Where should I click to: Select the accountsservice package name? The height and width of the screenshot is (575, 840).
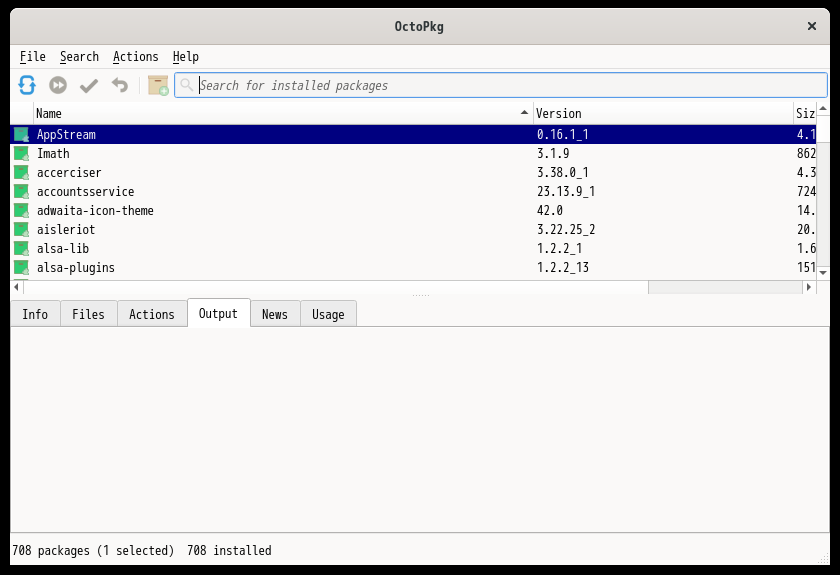[x=85, y=191]
